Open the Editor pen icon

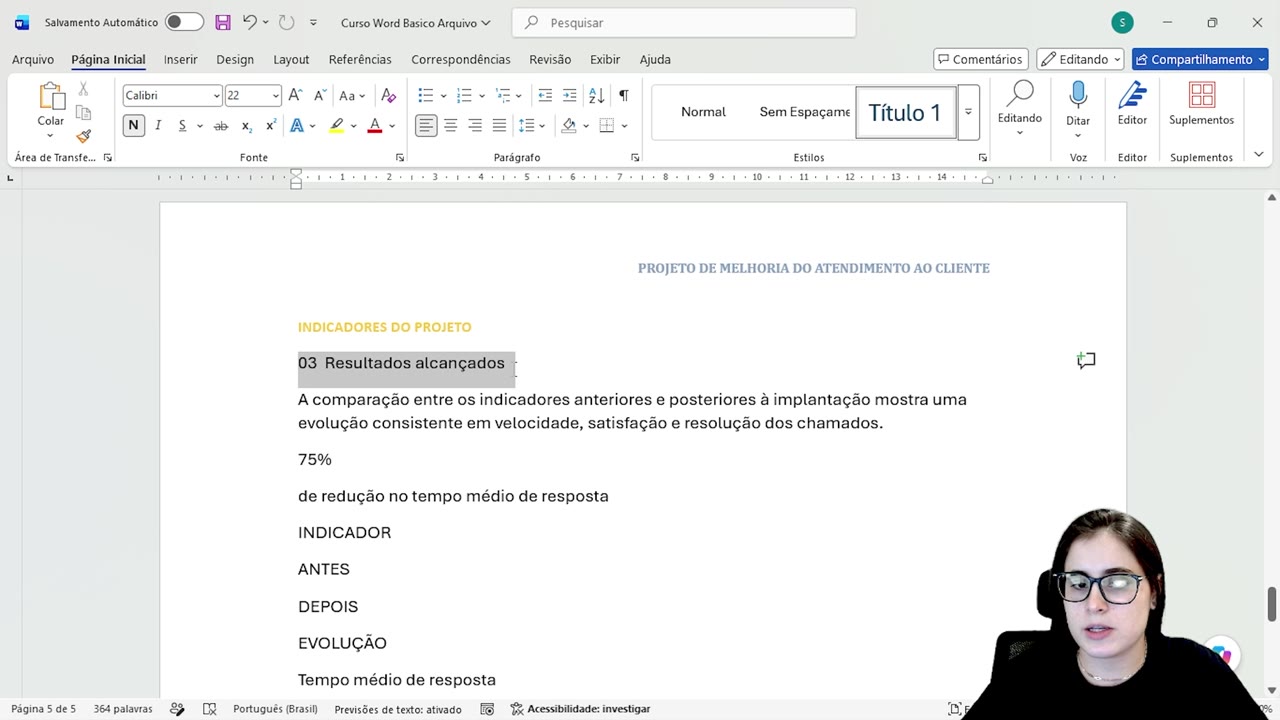point(1132,95)
